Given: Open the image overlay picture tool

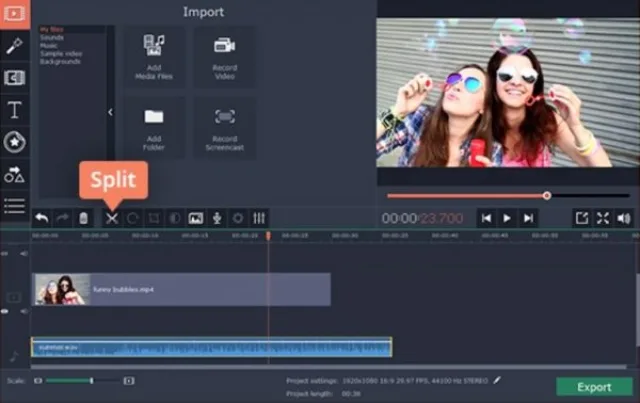Looking at the screenshot, I should click(196, 218).
